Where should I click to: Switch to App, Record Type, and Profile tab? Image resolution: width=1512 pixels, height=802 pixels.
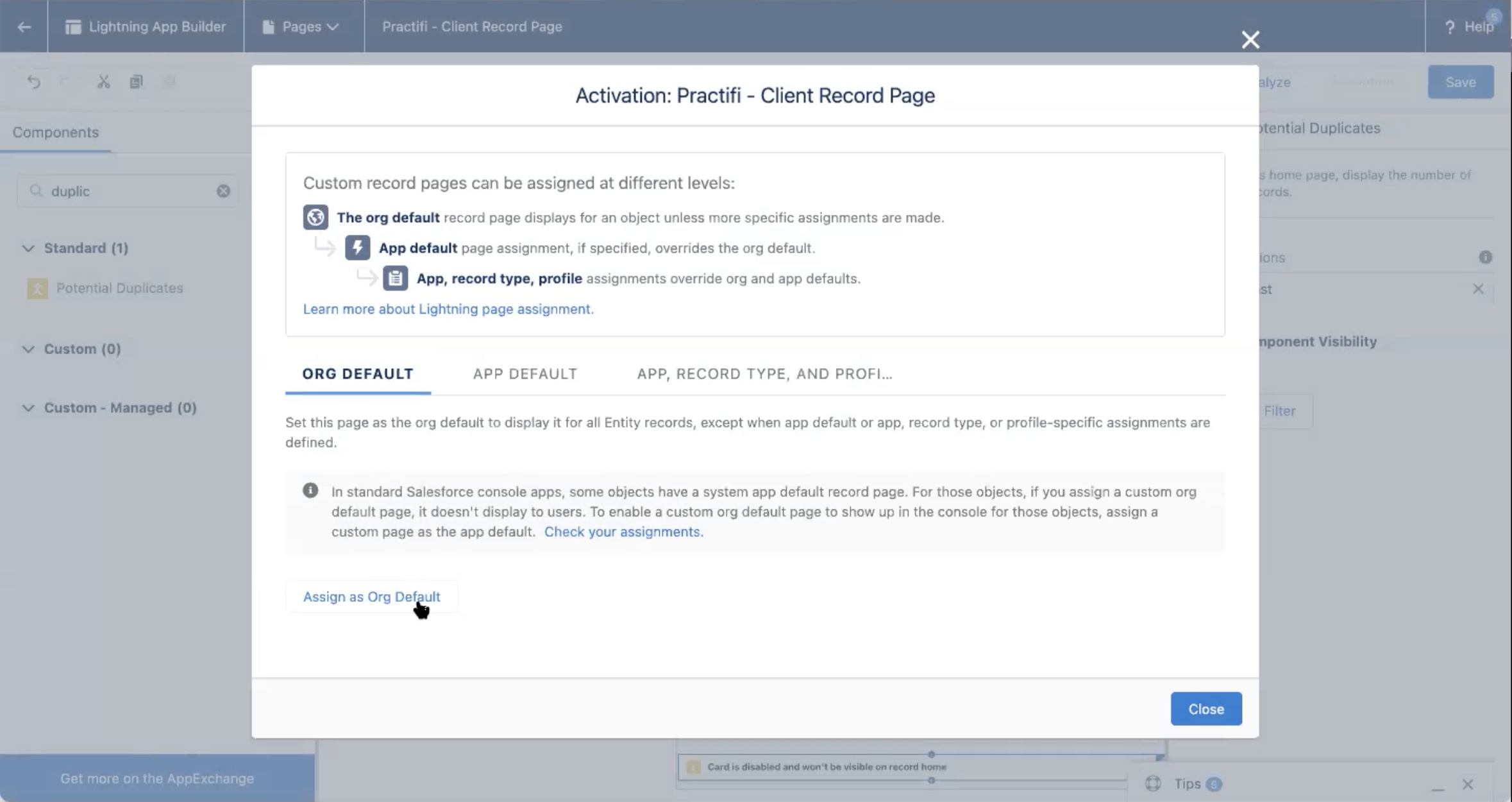764,374
